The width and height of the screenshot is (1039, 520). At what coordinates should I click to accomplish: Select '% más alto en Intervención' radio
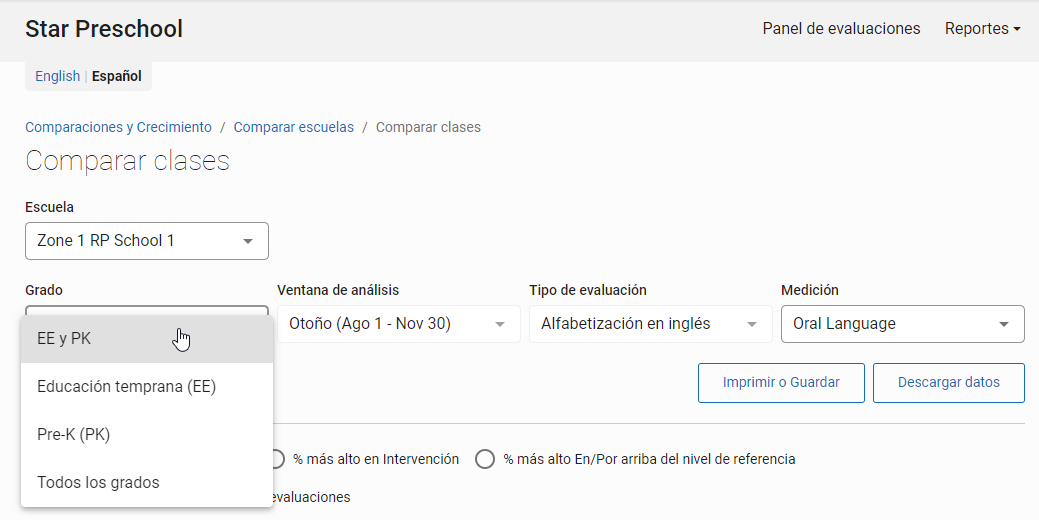[x=277, y=459]
